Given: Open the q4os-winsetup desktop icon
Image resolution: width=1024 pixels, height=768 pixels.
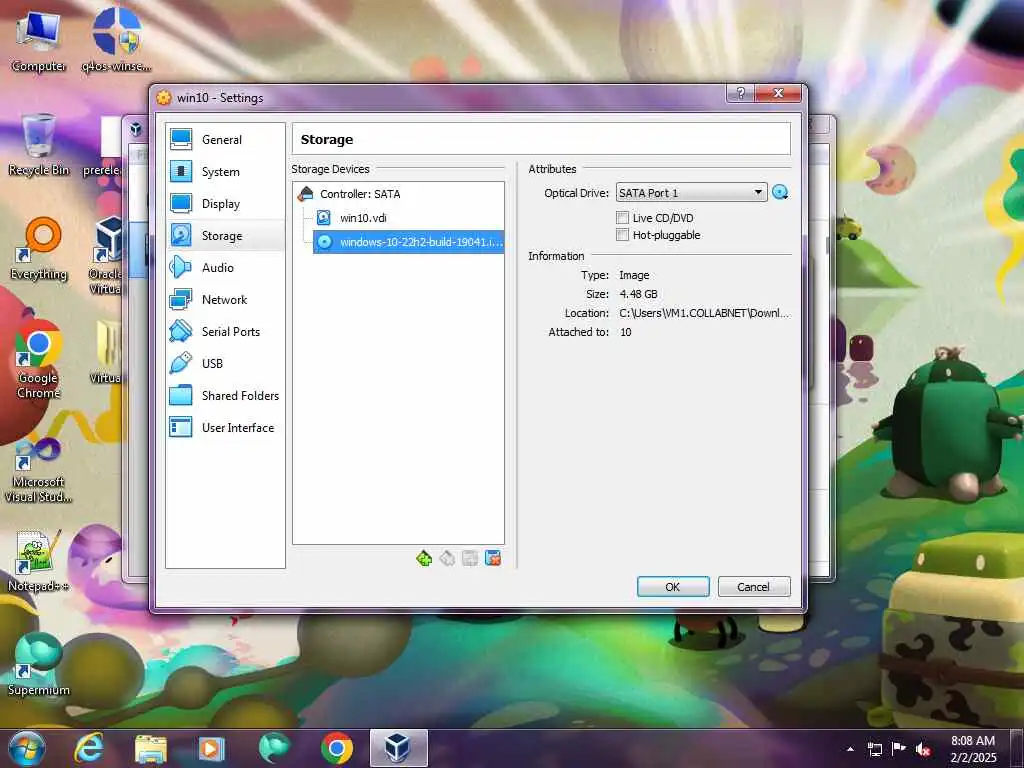Looking at the screenshot, I should [116, 41].
